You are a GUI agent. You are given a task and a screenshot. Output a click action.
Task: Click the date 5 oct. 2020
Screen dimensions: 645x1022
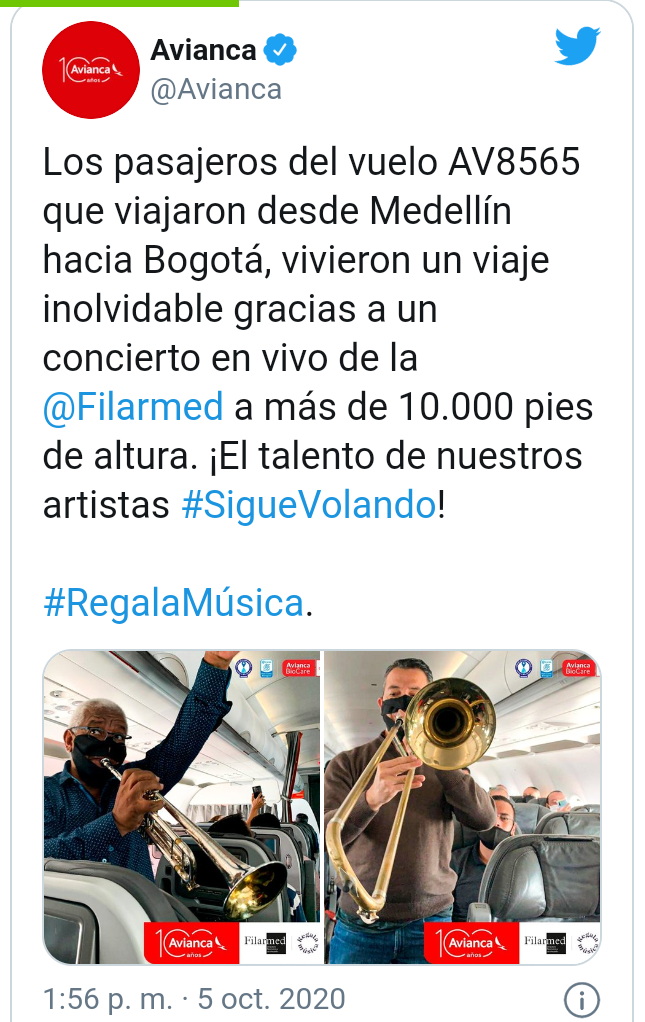[x=271, y=999]
